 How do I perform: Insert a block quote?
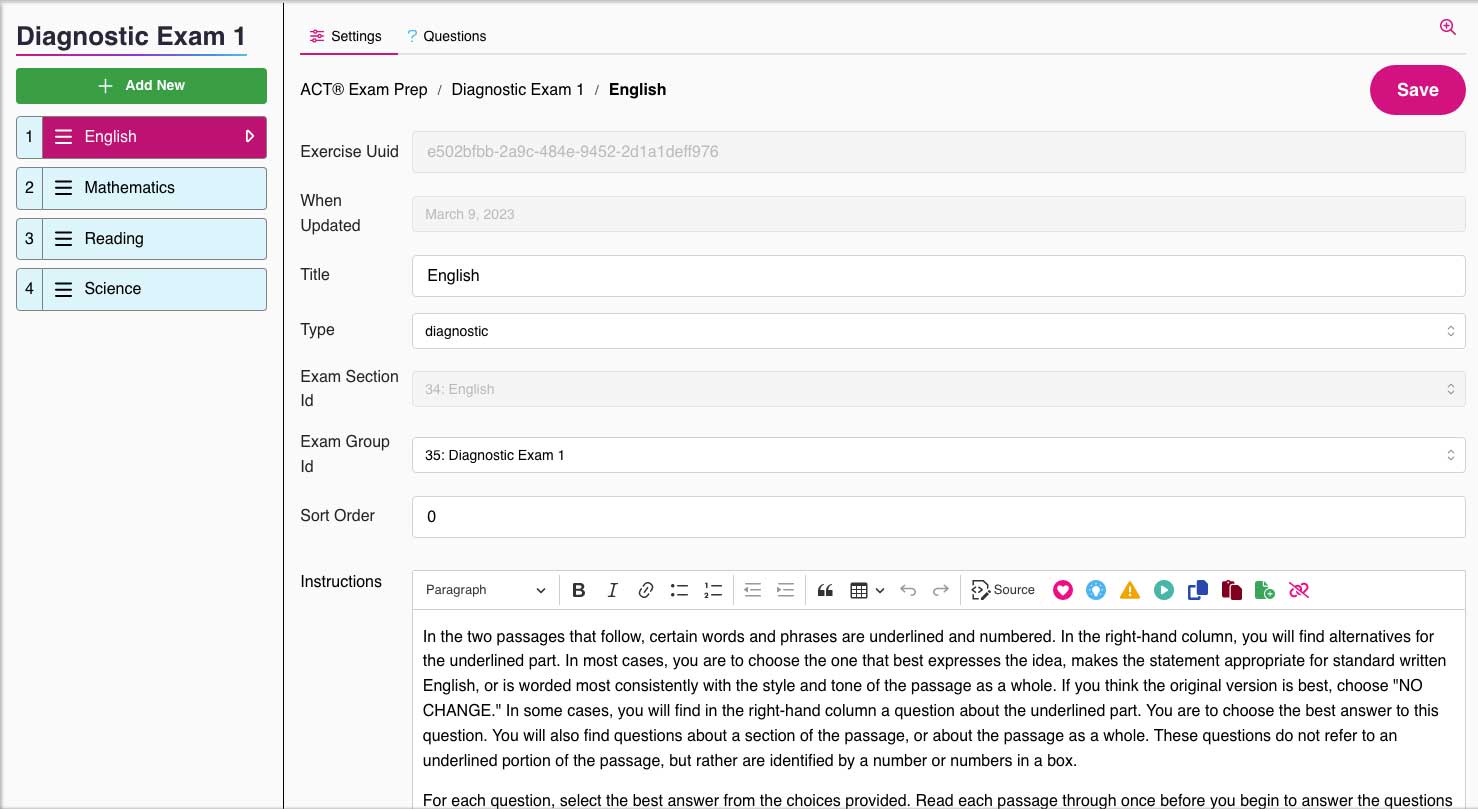click(x=825, y=590)
